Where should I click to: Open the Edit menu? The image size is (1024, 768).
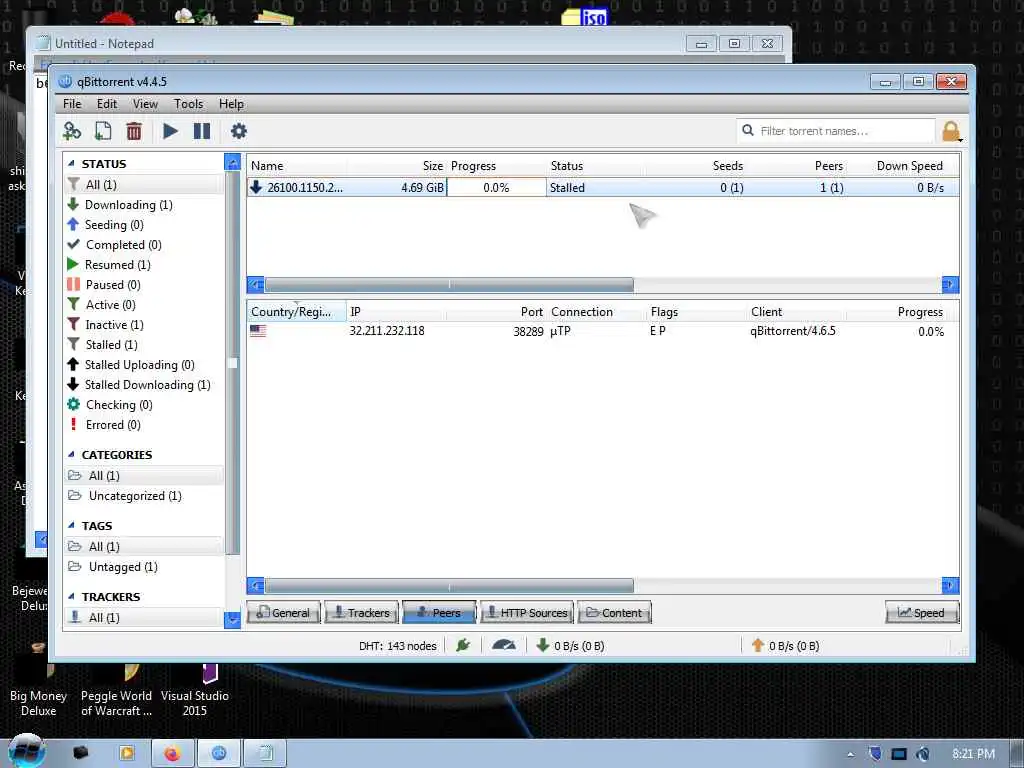click(x=106, y=104)
